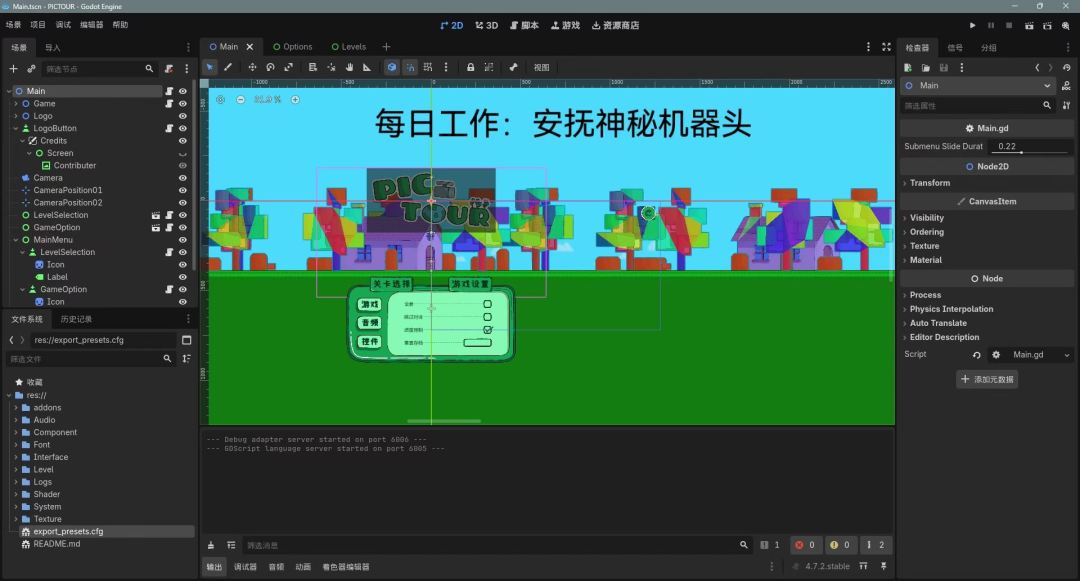Open the Main node selector dropdown
The image size is (1080, 581).
pyautogui.click(x=978, y=86)
